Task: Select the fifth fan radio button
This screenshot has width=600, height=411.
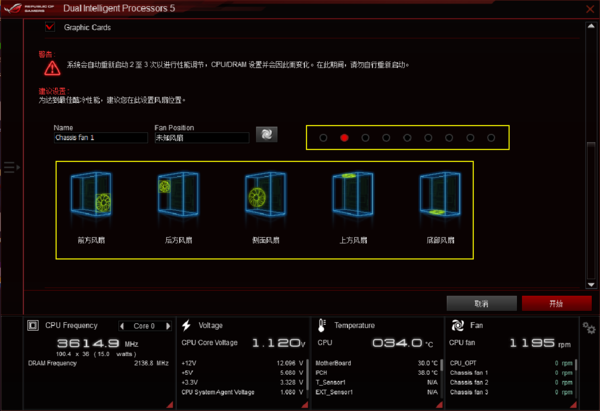Action: [407, 138]
